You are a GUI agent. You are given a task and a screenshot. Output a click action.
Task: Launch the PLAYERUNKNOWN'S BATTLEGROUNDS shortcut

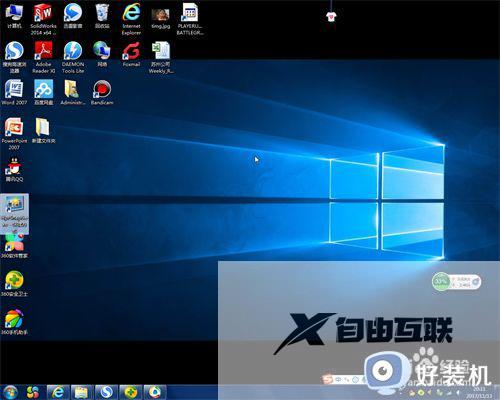pos(190,19)
